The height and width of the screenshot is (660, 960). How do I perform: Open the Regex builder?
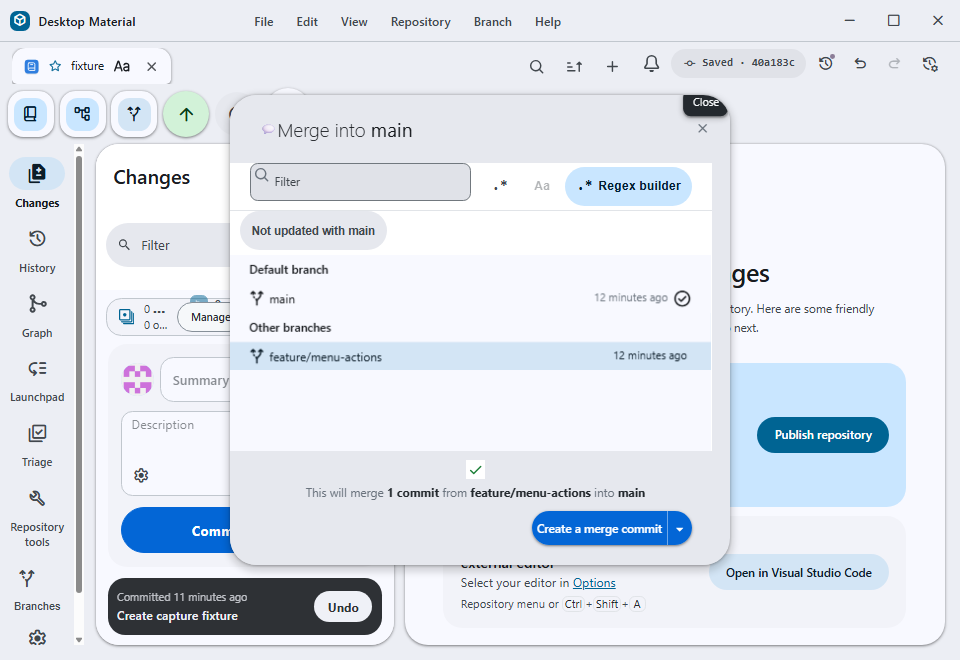628,186
